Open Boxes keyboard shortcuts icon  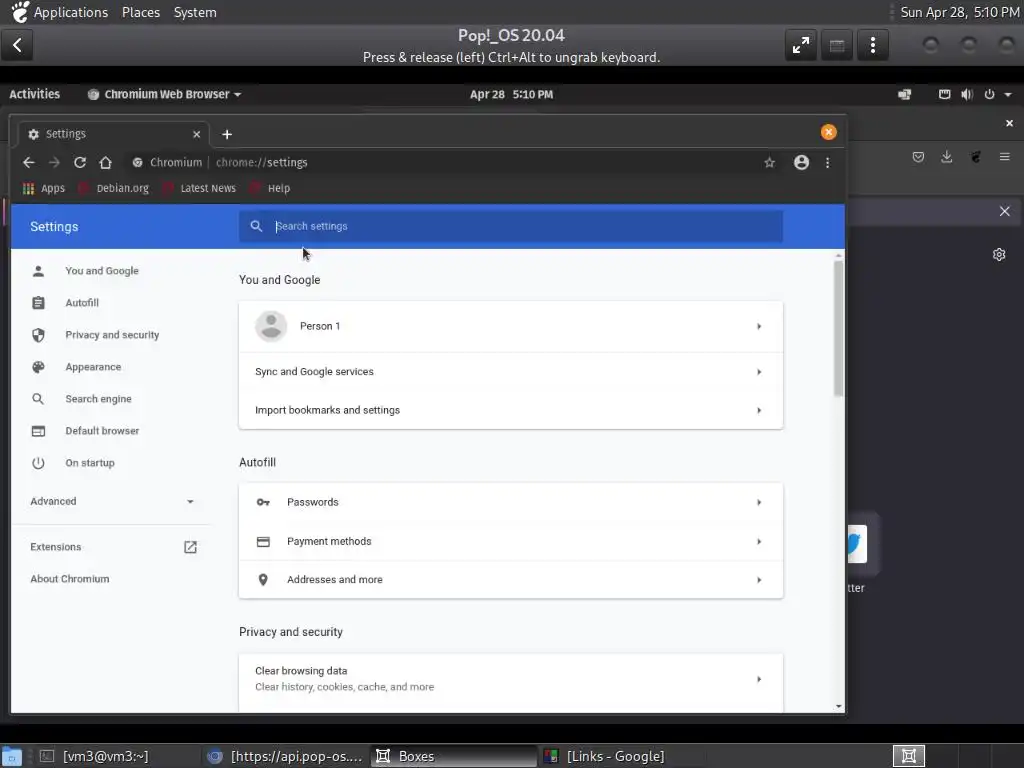(x=837, y=45)
